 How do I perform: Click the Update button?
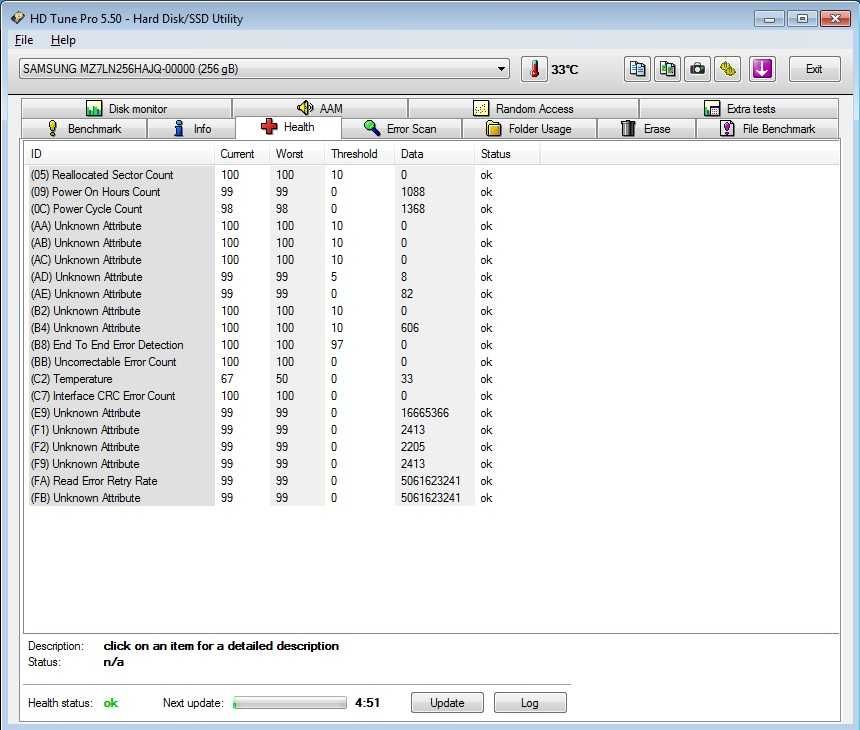coord(448,703)
